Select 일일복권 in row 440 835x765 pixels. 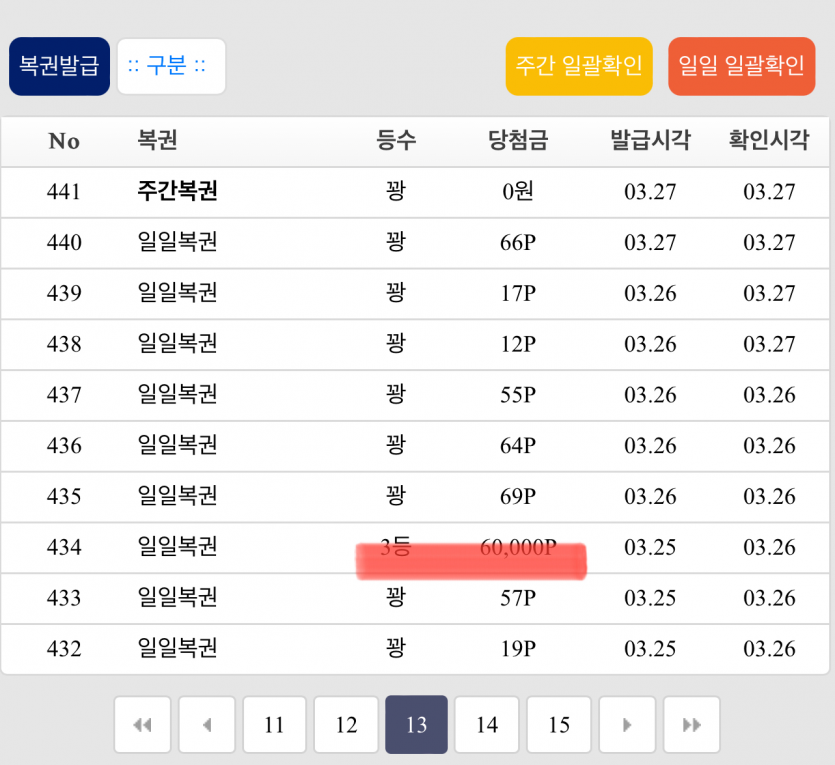(x=177, y=242)
